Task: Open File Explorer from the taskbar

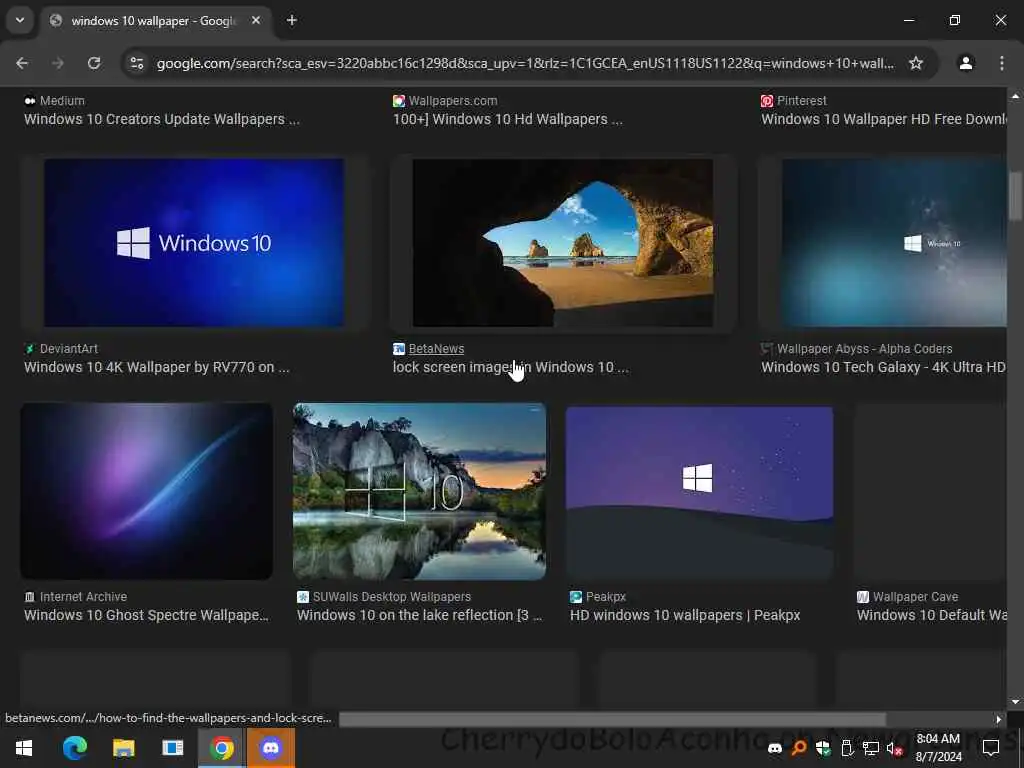Action: click(123, 748)
